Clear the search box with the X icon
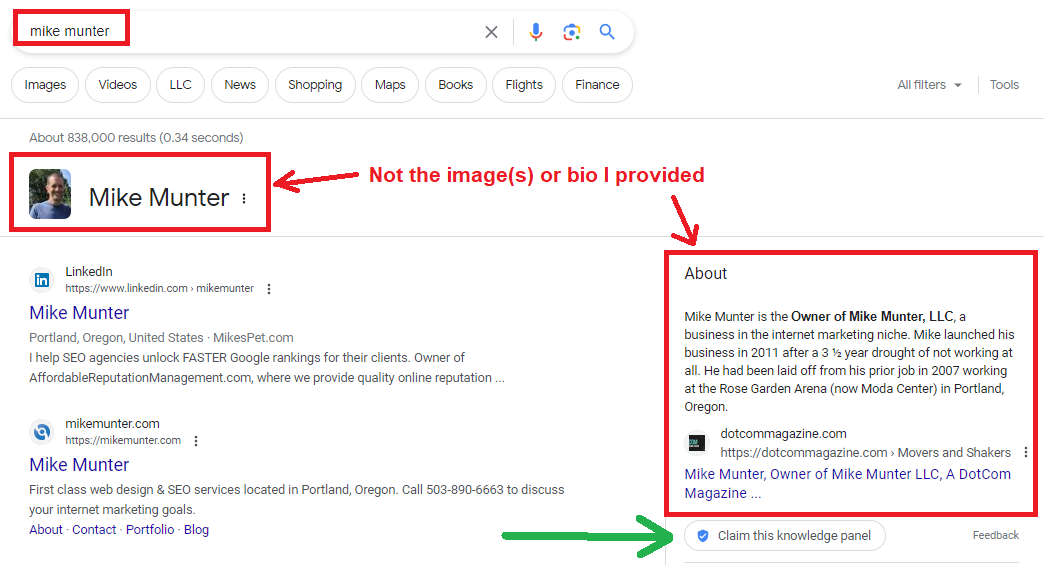 point(491,32)
